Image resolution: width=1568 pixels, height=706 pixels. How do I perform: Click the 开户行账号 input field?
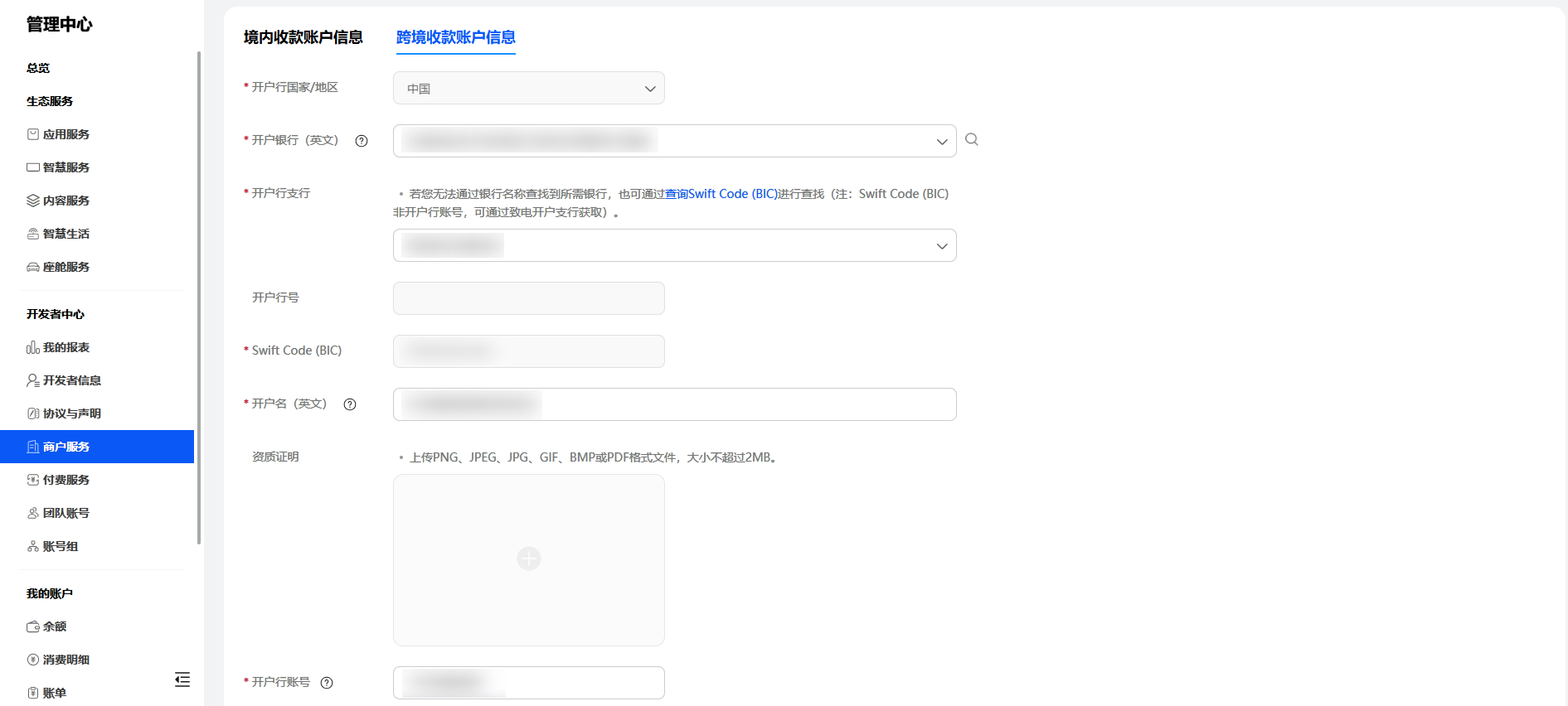[x=529, y=683]
